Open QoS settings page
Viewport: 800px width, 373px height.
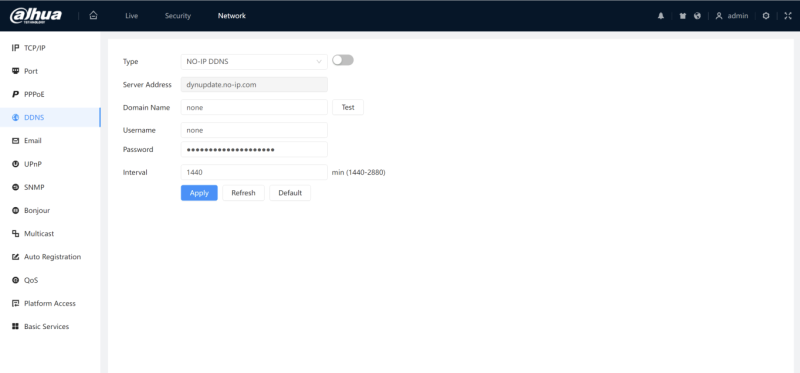tap(50, 280)
